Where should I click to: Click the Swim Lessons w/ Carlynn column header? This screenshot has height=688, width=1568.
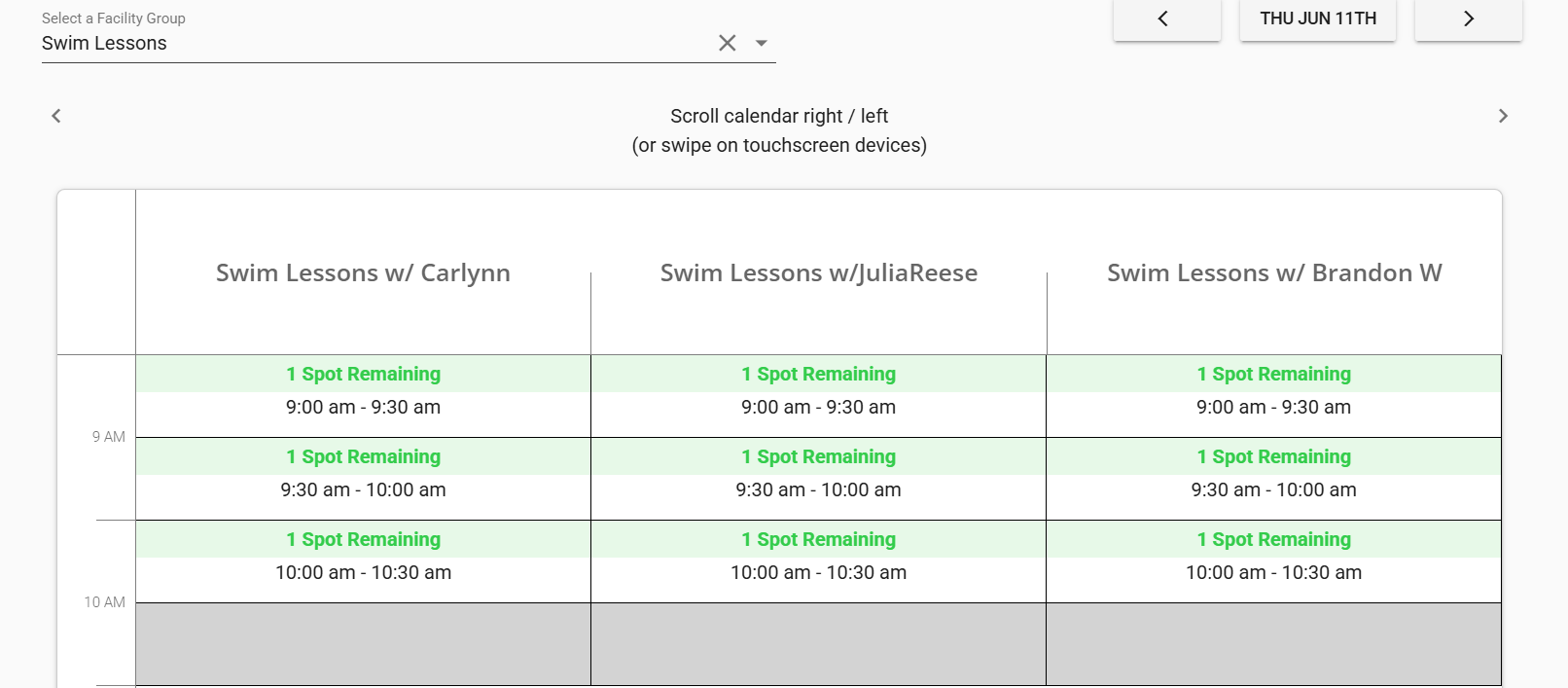pos(363,272)
